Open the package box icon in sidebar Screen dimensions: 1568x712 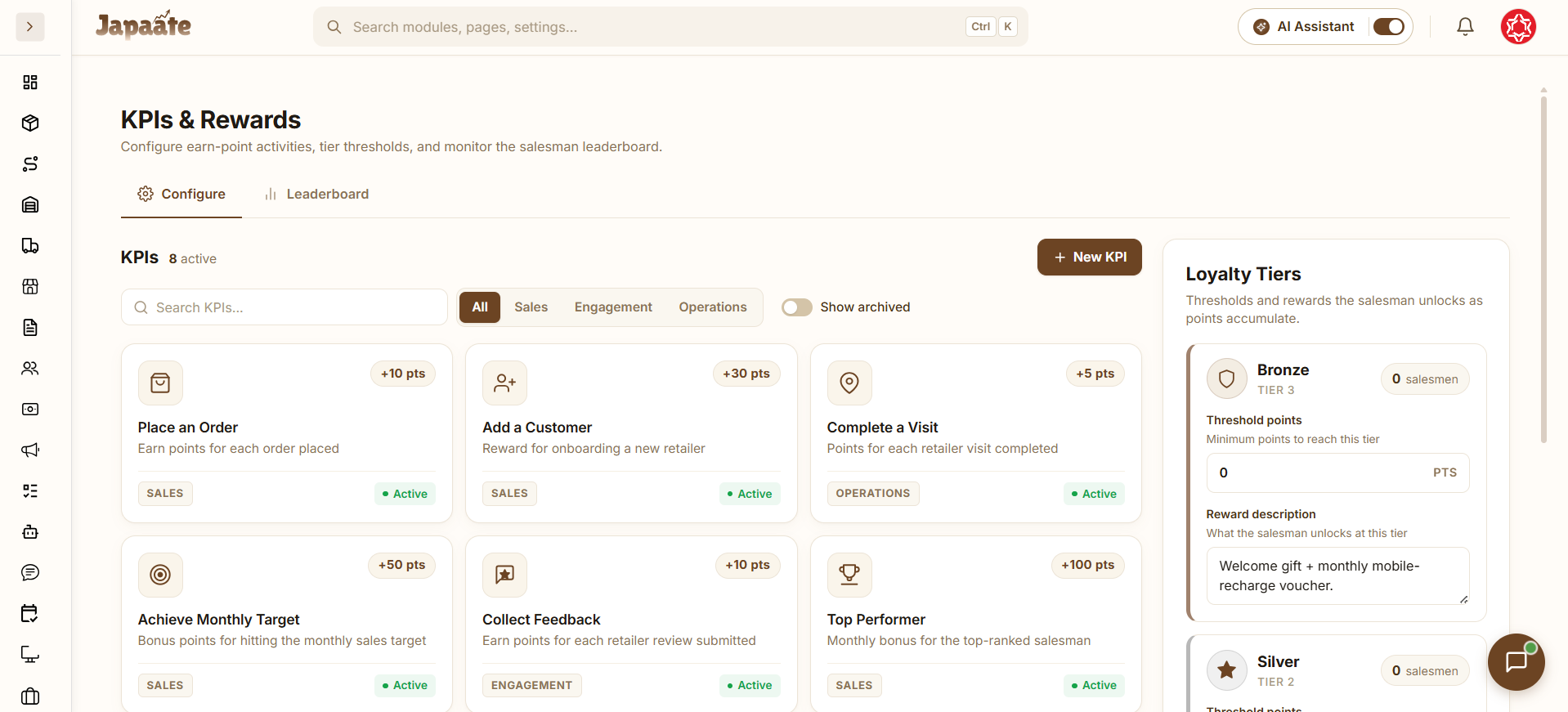coord(30,123)
